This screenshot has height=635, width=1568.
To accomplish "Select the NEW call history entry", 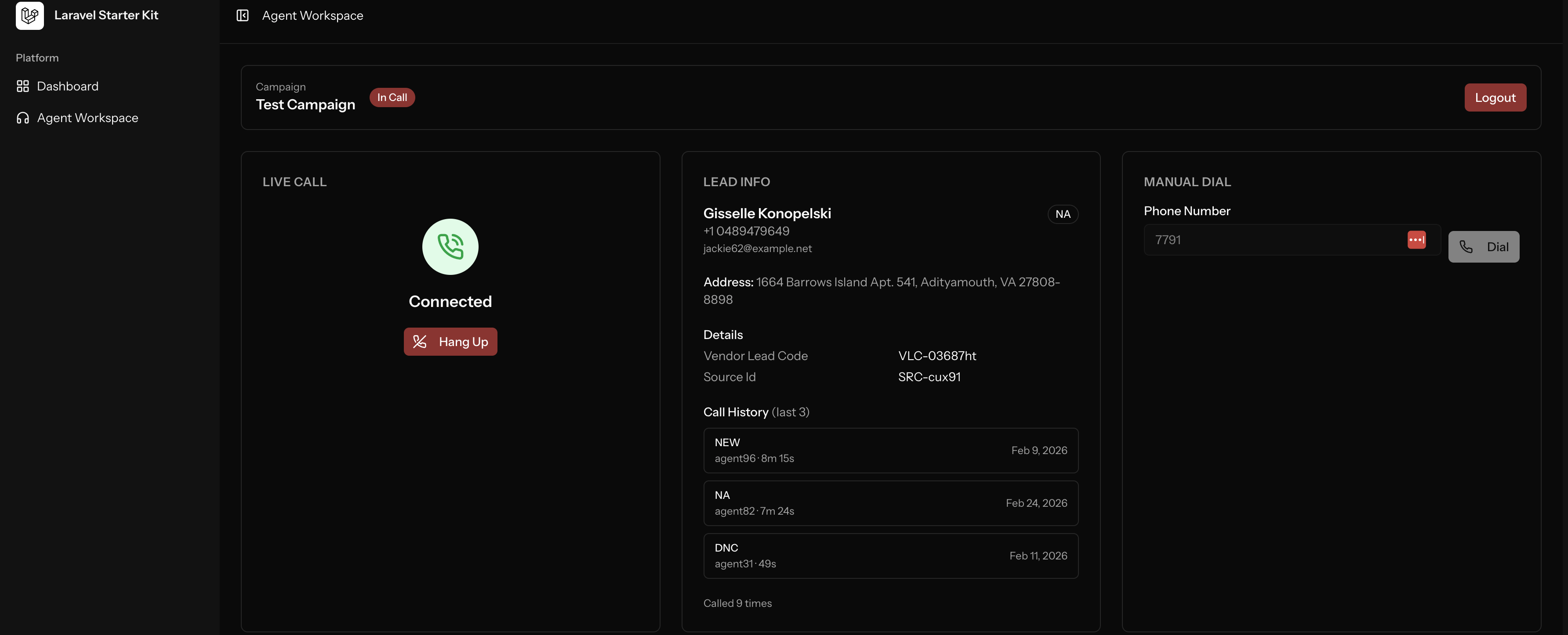I will 890,451.
